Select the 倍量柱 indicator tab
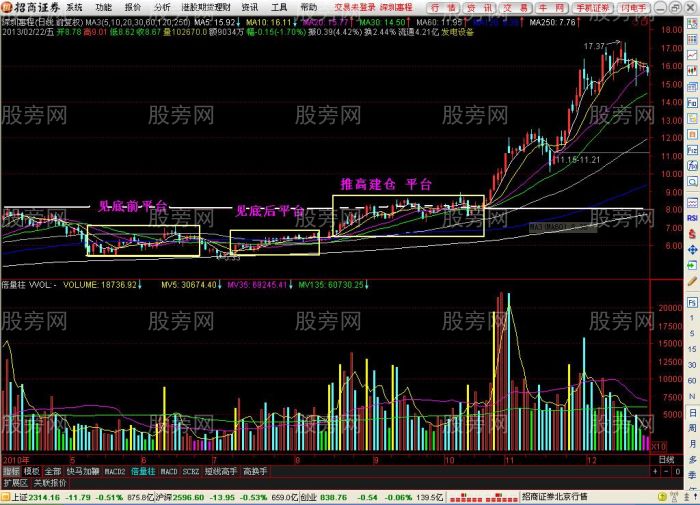 (x=143, y=472)
